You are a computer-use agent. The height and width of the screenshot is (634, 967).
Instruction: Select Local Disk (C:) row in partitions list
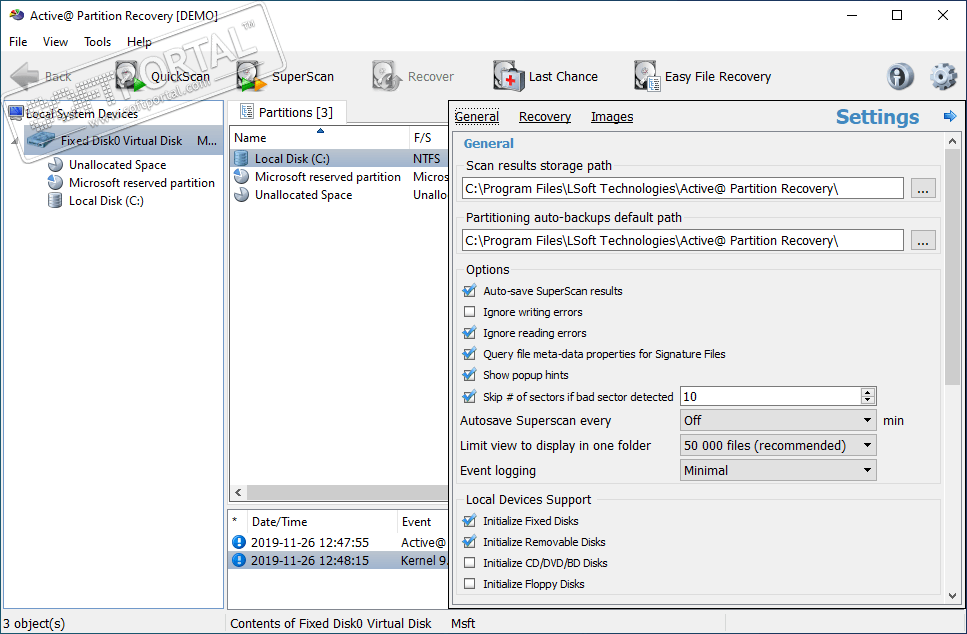[339, 158]
